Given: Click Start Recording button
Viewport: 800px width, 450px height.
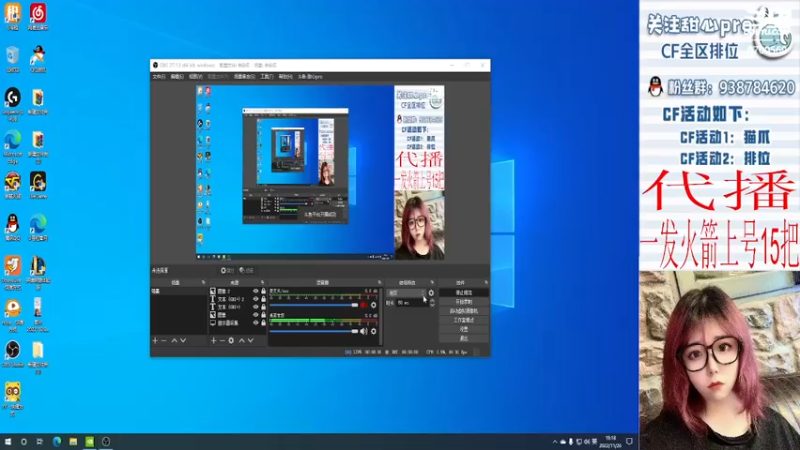Looking at the screenshot, I should [464, 302].
